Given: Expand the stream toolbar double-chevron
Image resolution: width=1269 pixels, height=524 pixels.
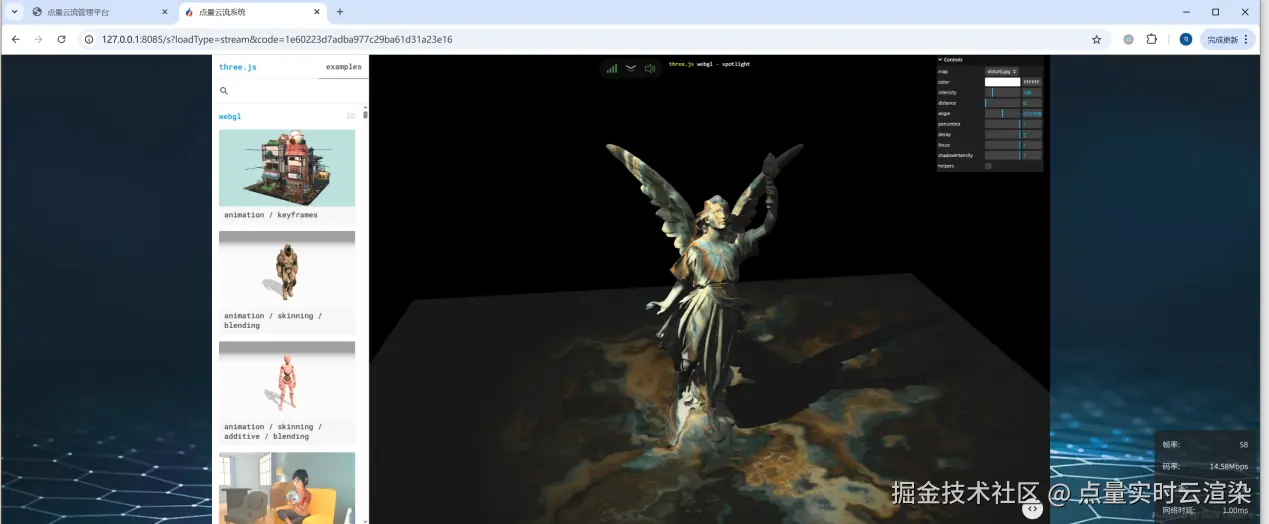Looking at the screenshot, I should pyautogui.click(x=630, y=68).
